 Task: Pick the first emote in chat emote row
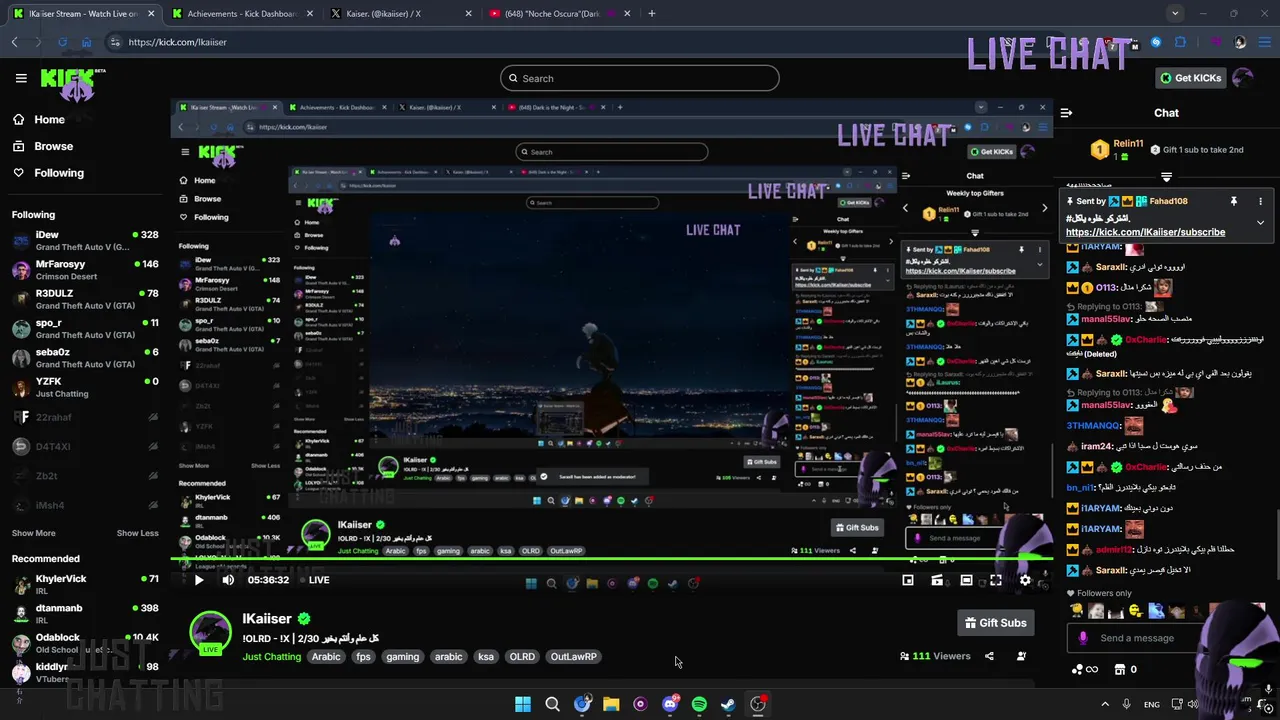coord(1076,611)
